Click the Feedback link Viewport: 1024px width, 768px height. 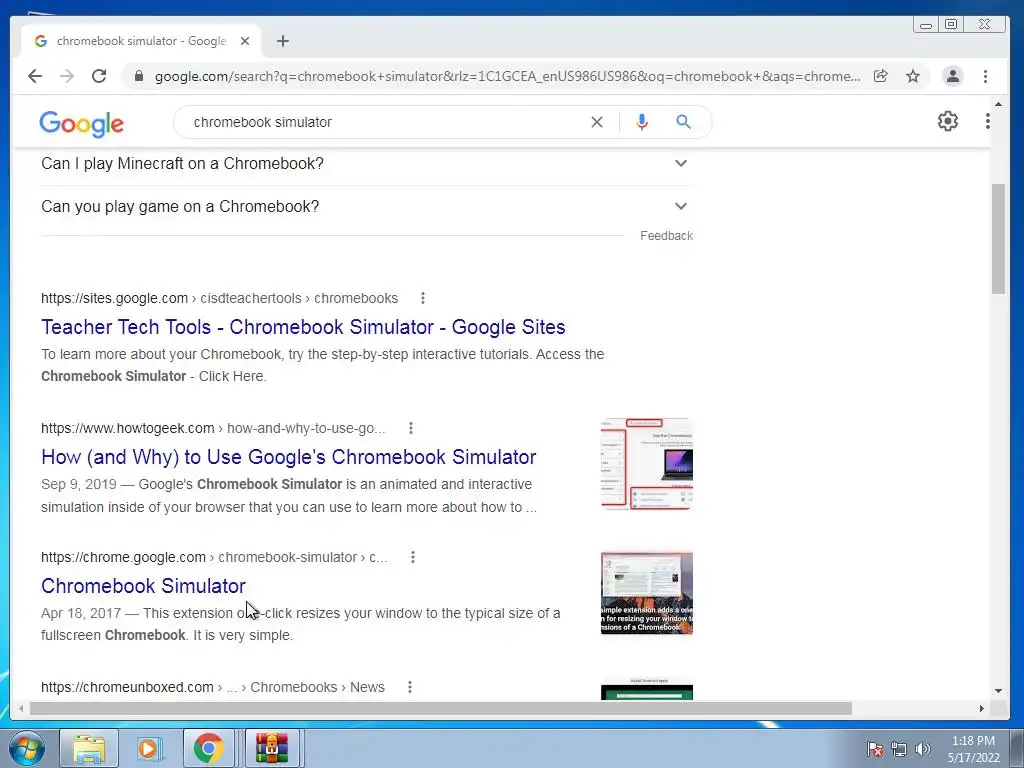pos(666,236)
